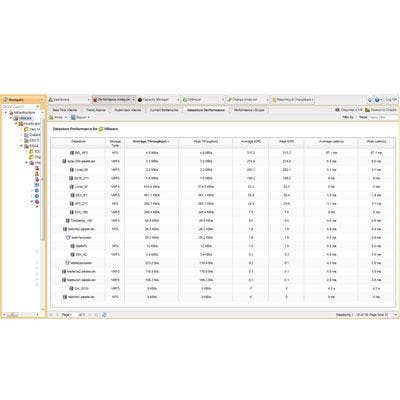The width and height of the screenshot is (400, 400).
Task: Click the Log Off link
Action: 391,100
